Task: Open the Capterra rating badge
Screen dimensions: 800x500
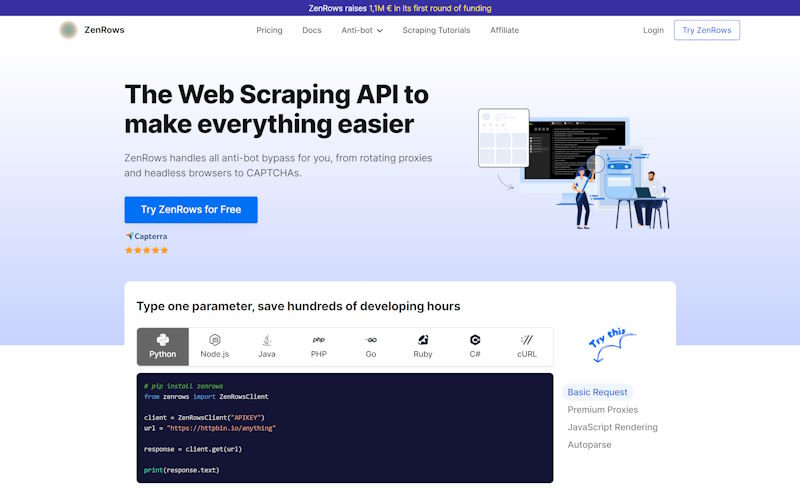Action: click(146, 236)
